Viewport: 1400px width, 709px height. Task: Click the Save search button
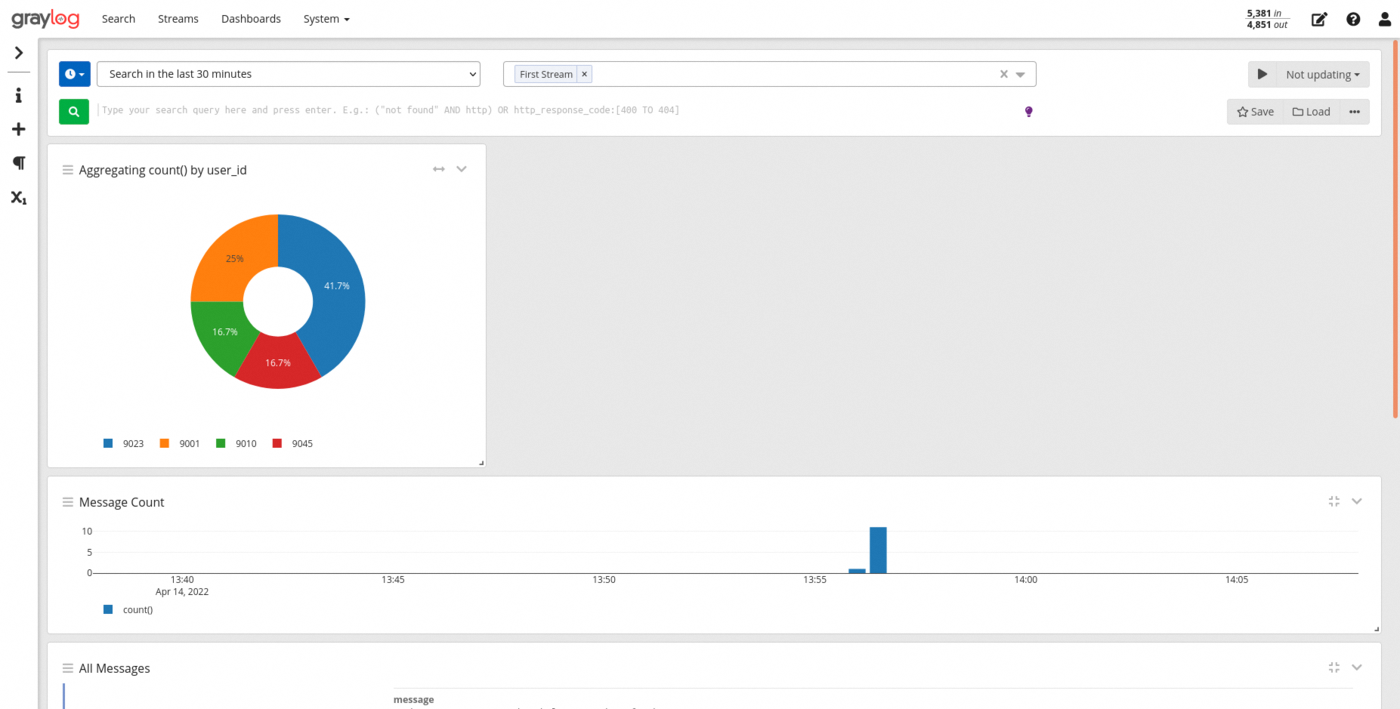(x=1255, y=111)
